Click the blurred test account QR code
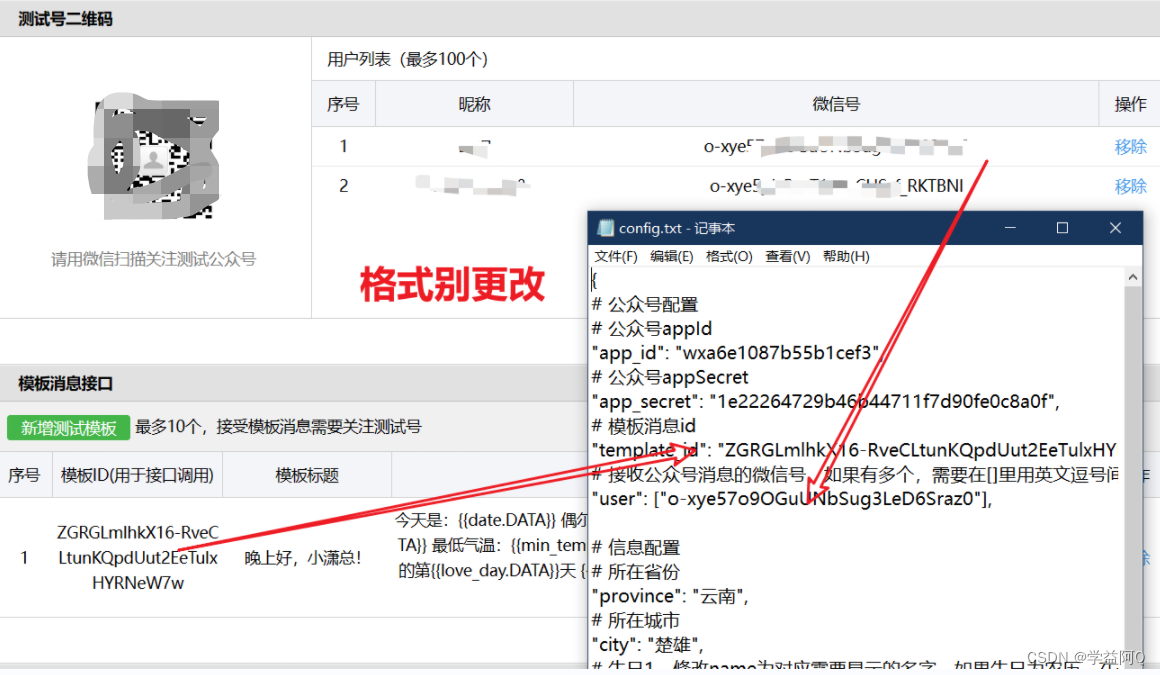This screenshot has width=1160, height=675. 154,156
